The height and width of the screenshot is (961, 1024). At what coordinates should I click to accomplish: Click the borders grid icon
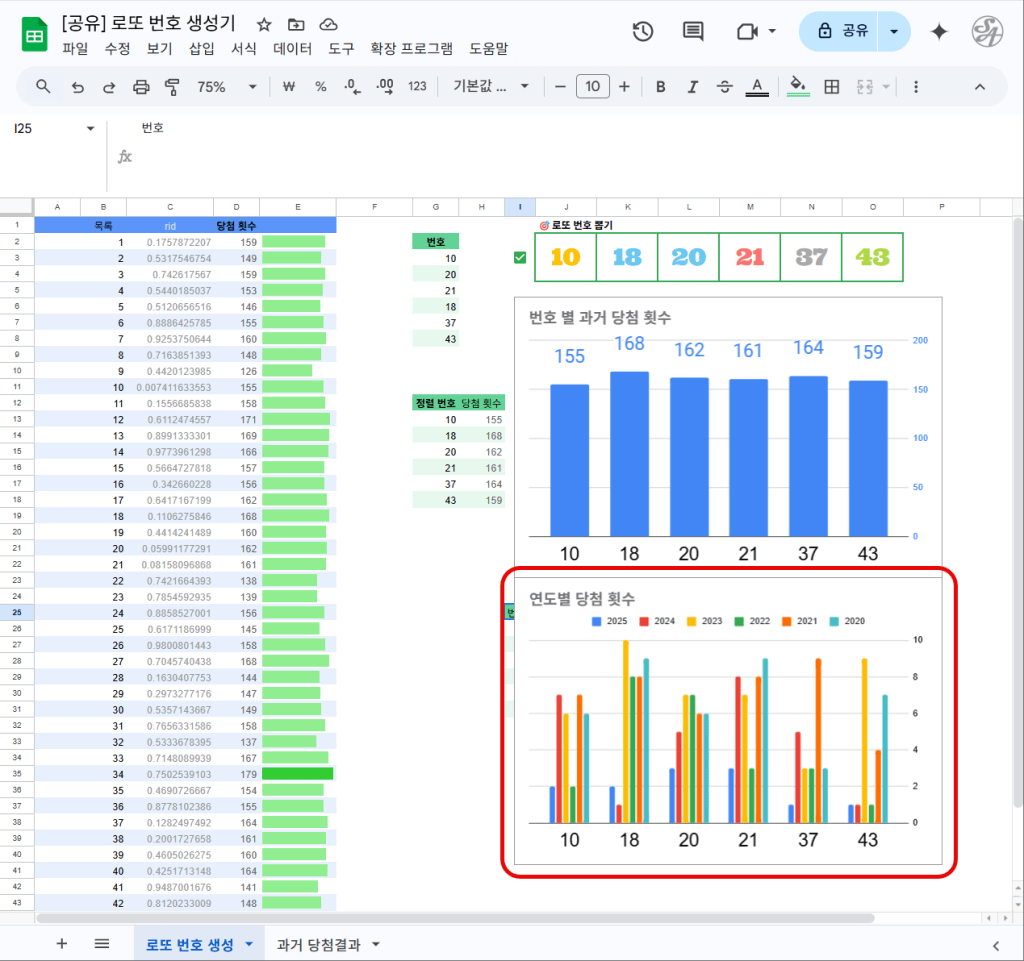point(831,87)
